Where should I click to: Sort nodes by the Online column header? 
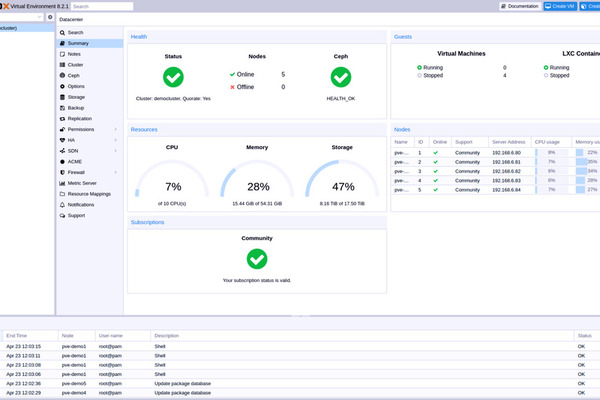440,142
